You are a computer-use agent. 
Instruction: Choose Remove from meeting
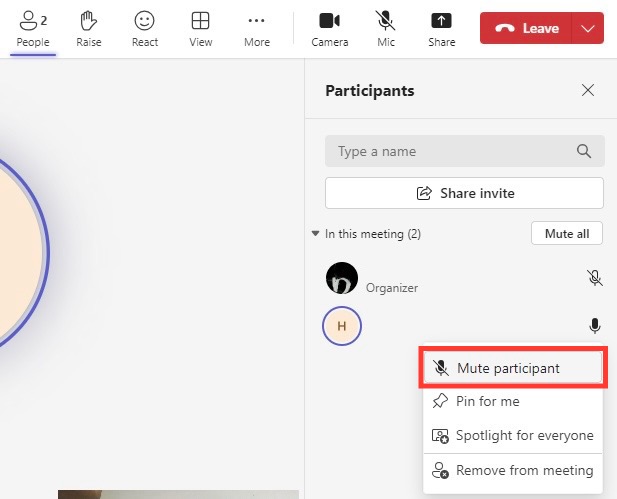513,470
